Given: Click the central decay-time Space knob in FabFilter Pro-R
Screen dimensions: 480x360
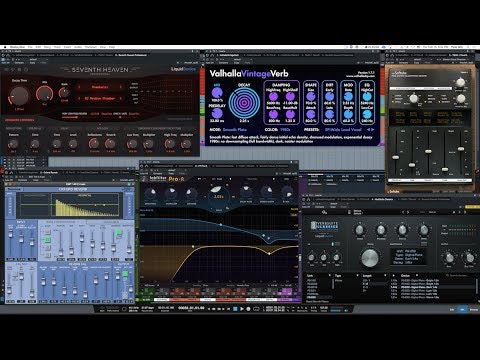Looking at the screenshot, I should click(x=218, y=196).
